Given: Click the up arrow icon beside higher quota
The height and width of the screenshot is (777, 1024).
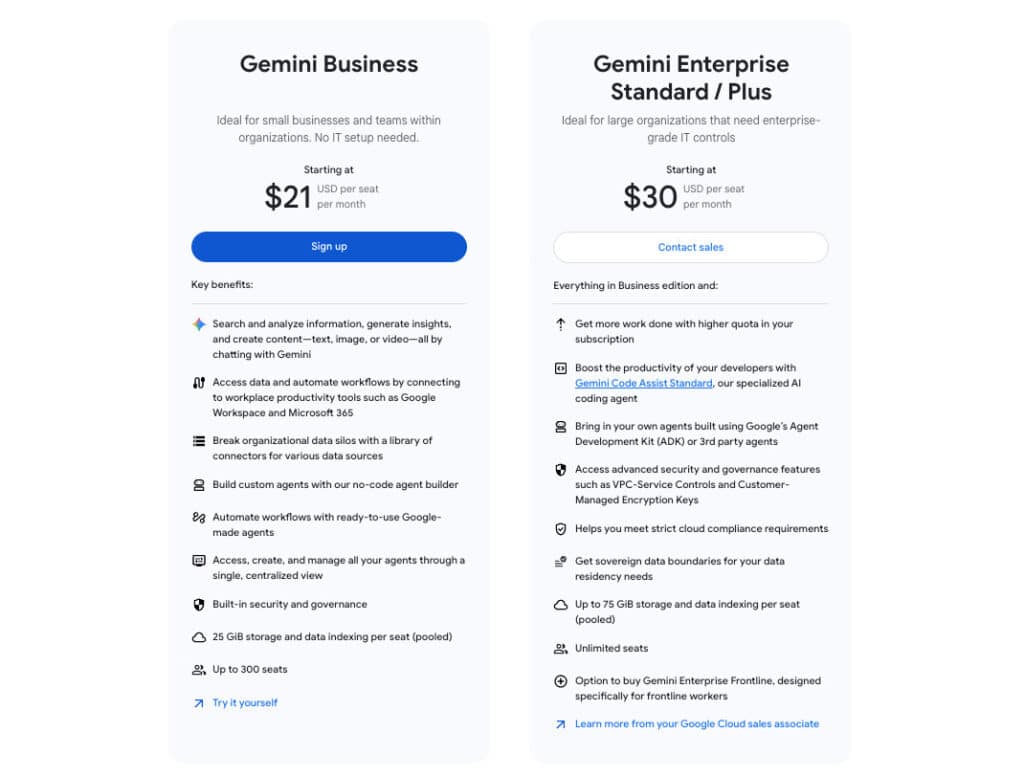Looking at the screenshot, I should (561, 325).
